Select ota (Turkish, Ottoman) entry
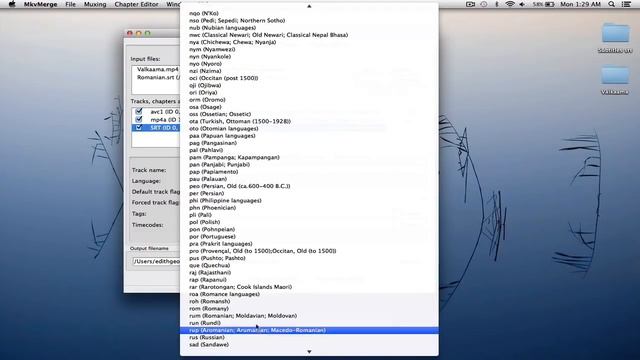The image size is (640, 360). click(x=309, y=121)
